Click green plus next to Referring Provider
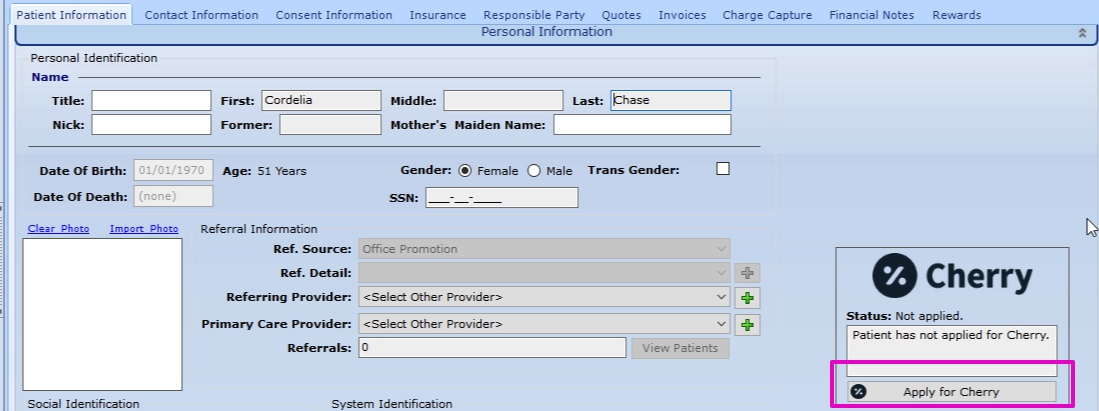This screenshot has width=1099, height=411. [746, 298]
